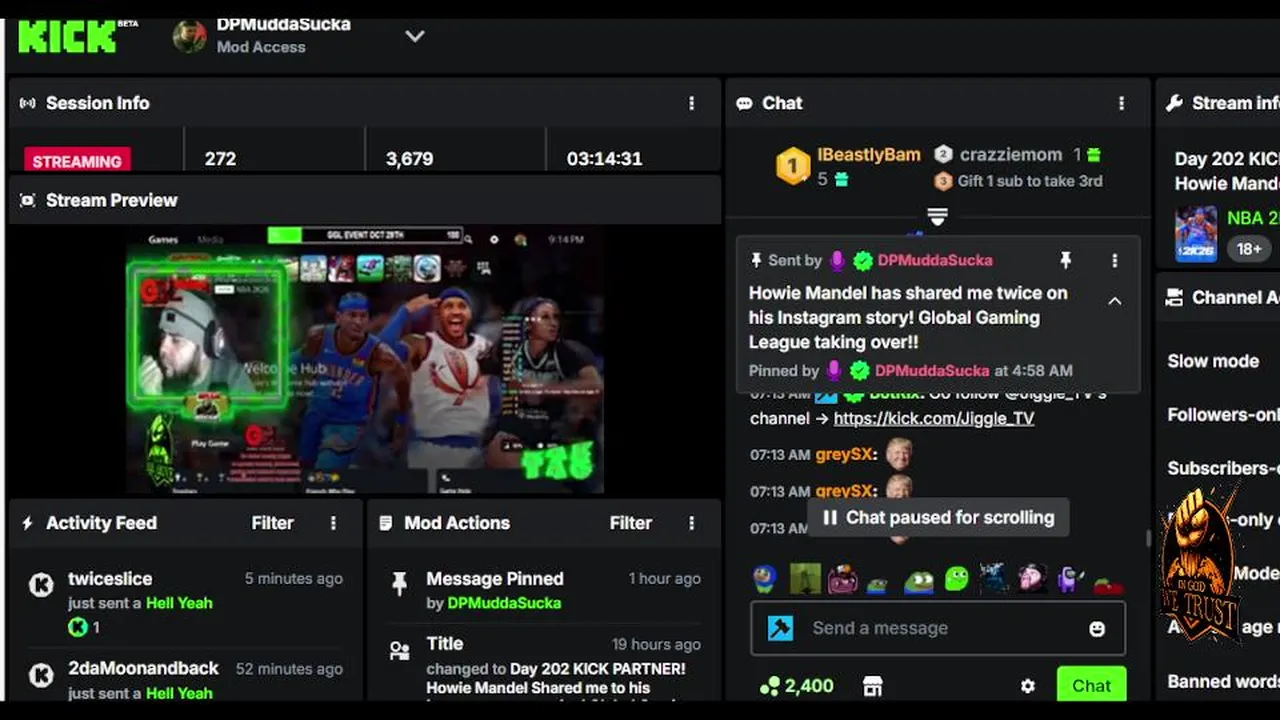Open the channel shop storefront icon
This screenshot has width=1280, height=720.
tap(873, 685)
